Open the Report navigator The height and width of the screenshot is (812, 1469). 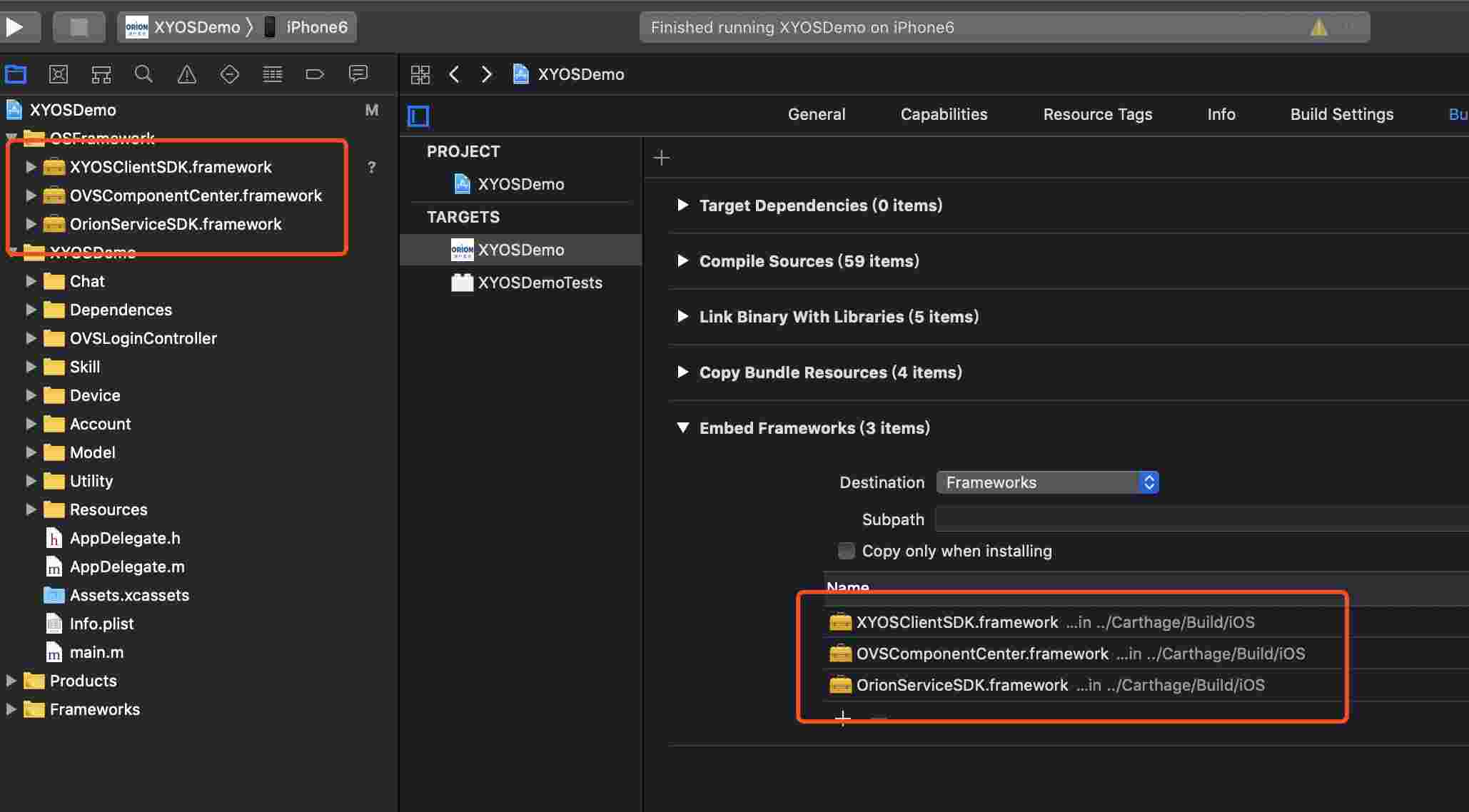(x=358, y=73)
